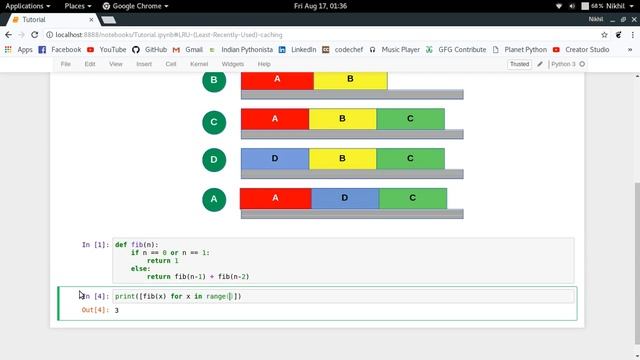
Task: Open the LinkedIn bookmark
Action: click(298, 49)
